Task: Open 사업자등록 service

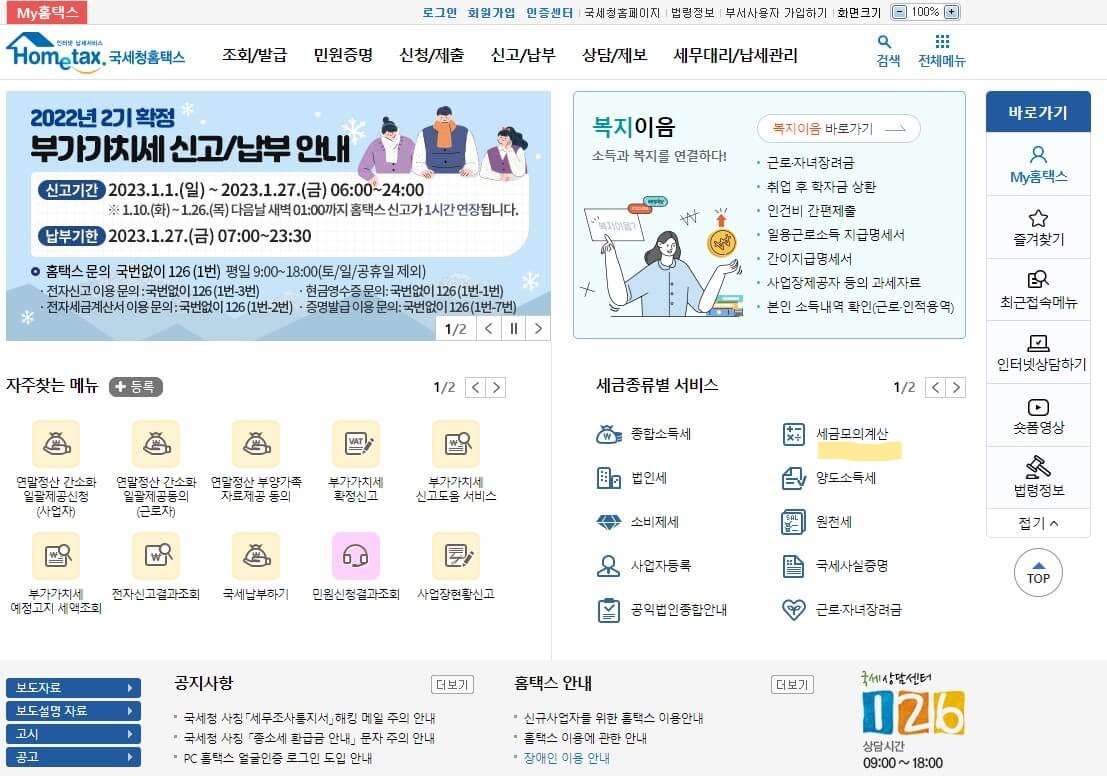Action: (643, 566)
